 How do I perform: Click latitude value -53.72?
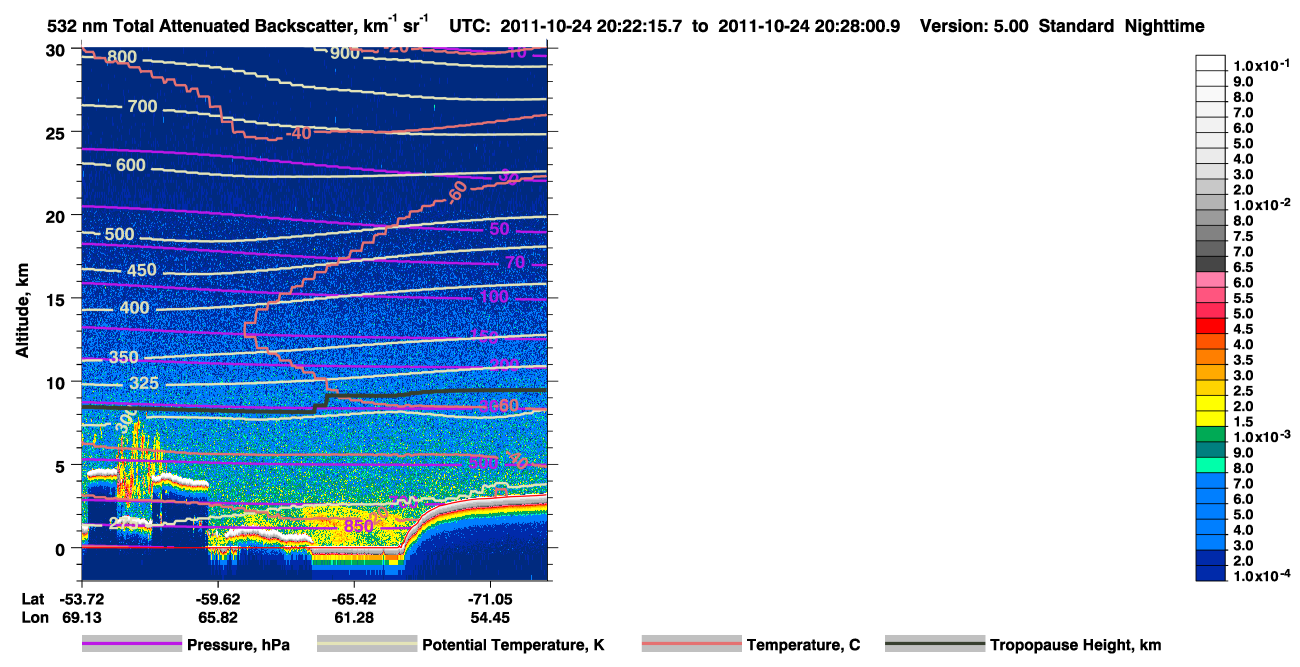click(81, 600)
